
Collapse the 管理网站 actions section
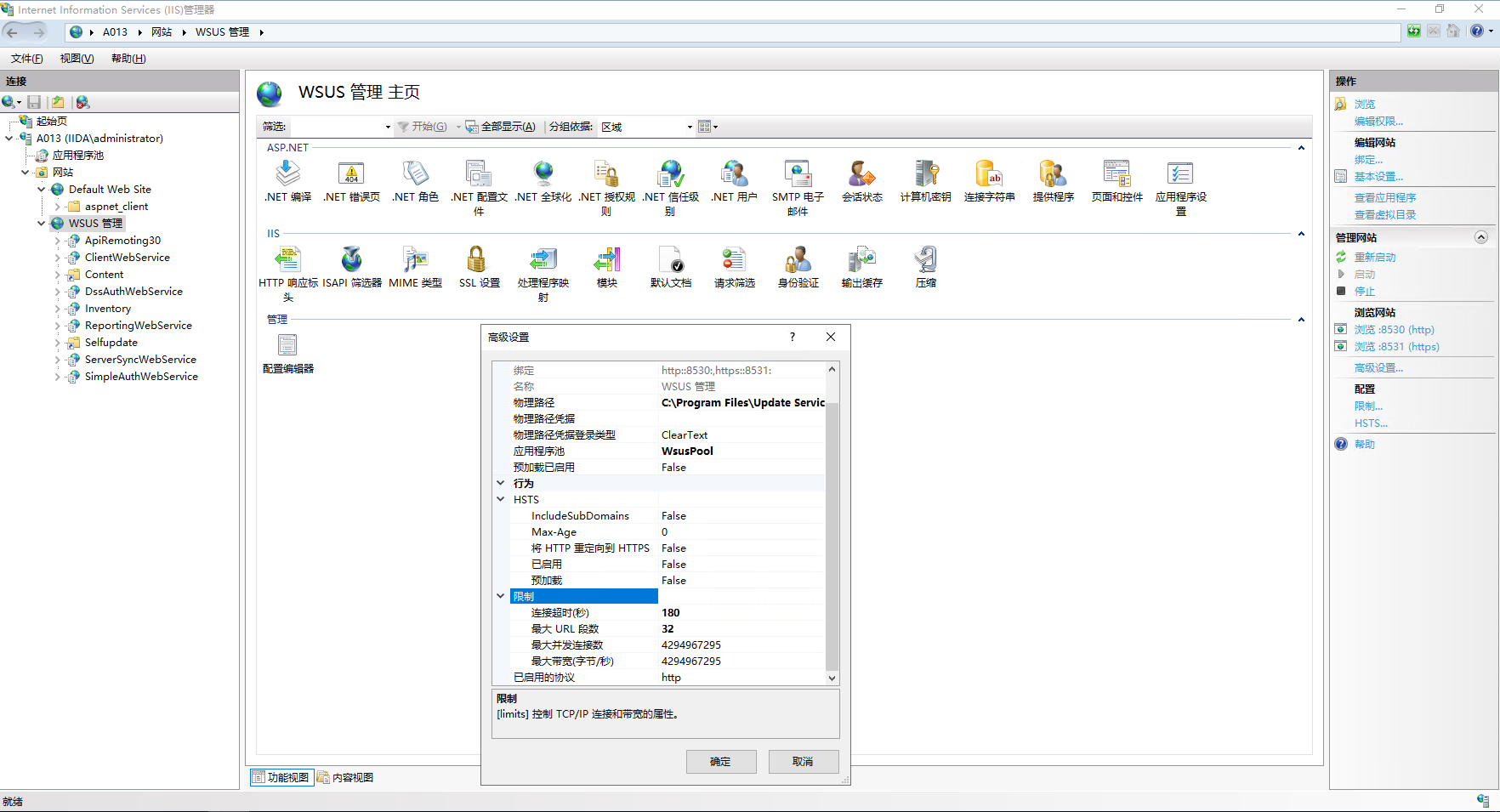coord(1480,237)
